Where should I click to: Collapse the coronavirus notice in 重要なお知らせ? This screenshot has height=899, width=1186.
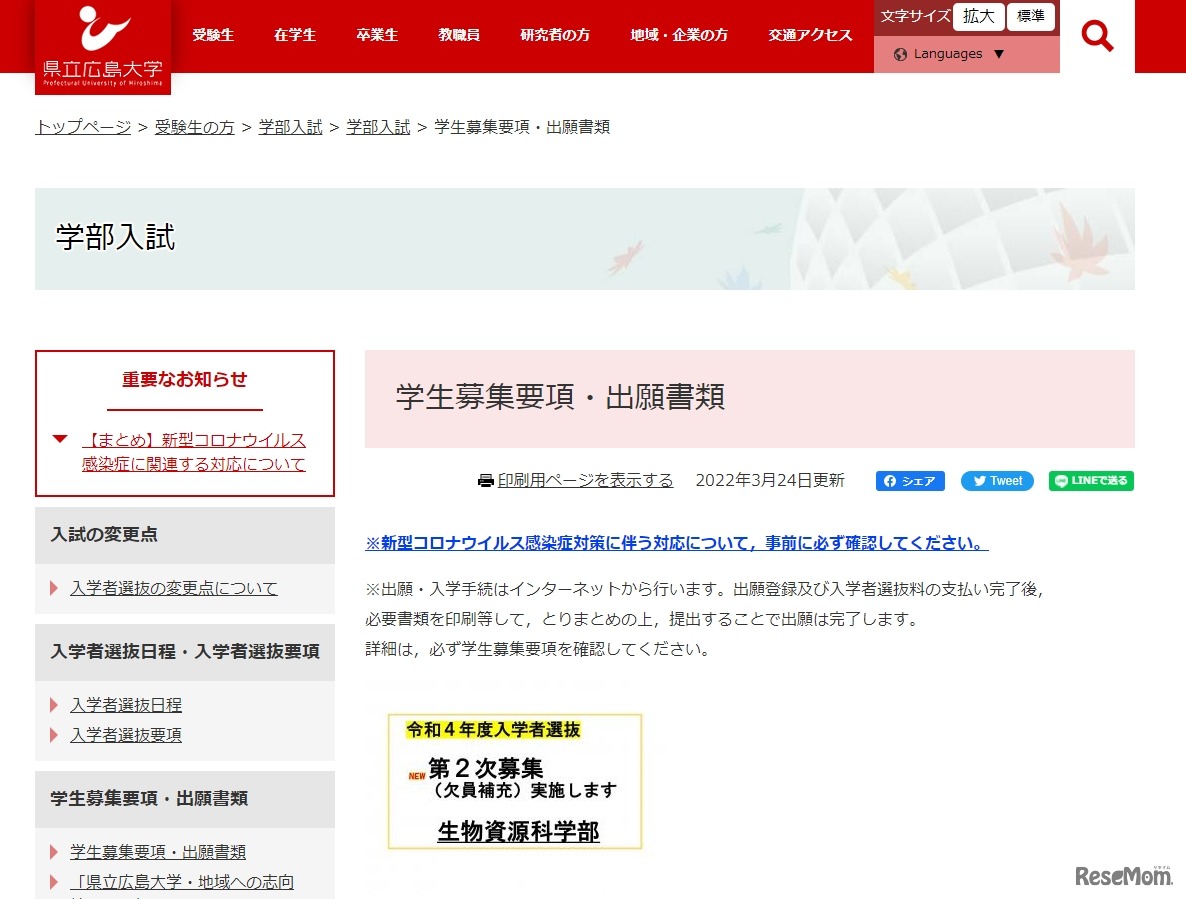coord(60,440)
